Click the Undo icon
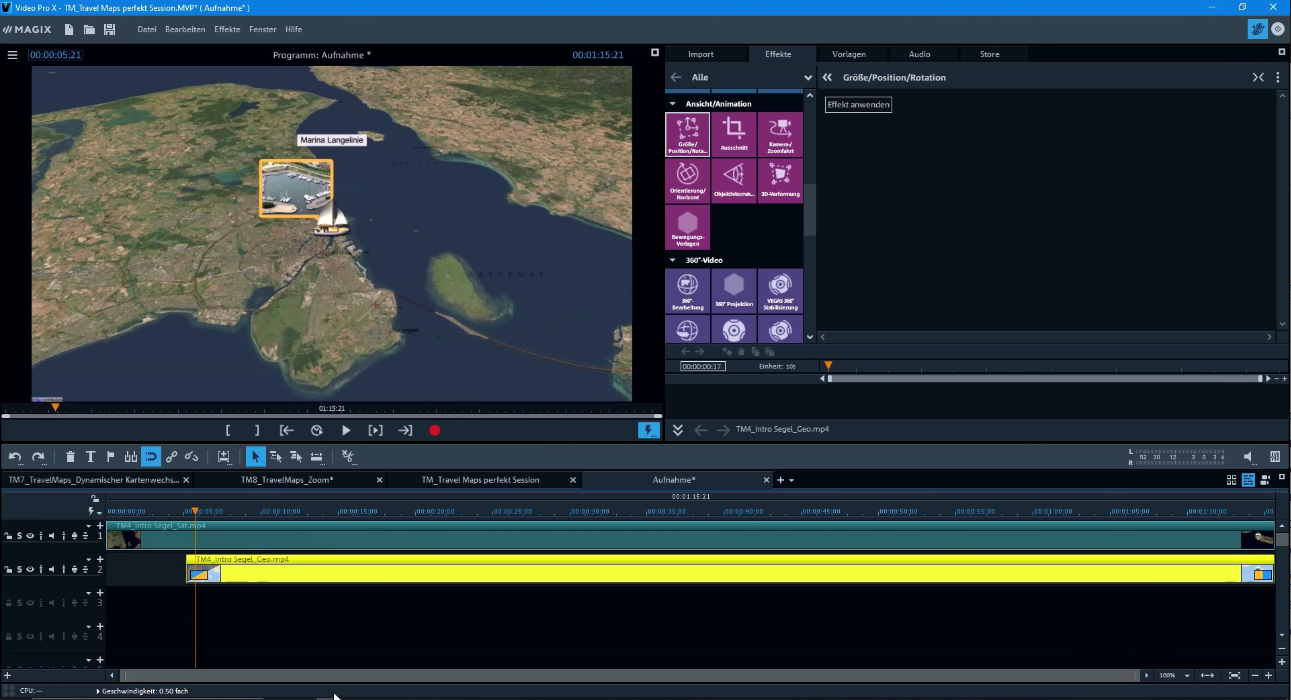Image resolution: width=1291 pixels, height=700 pixels. click(x=15, y=456)
